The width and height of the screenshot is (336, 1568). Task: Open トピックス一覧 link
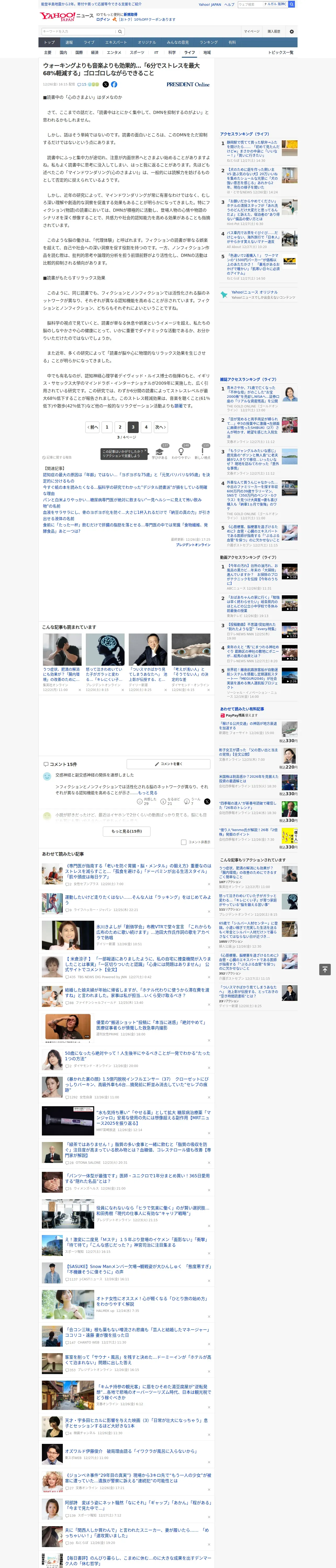click(281, 52)
